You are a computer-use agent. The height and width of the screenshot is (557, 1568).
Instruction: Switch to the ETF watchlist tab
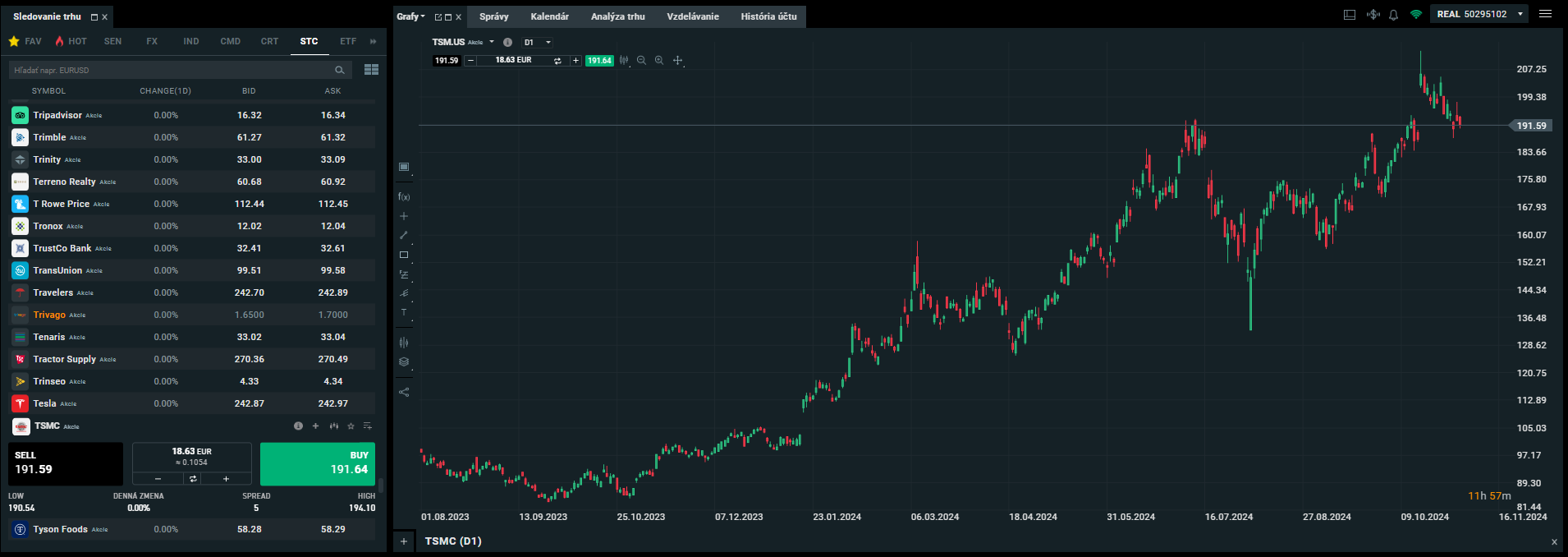tap(348, 41)
